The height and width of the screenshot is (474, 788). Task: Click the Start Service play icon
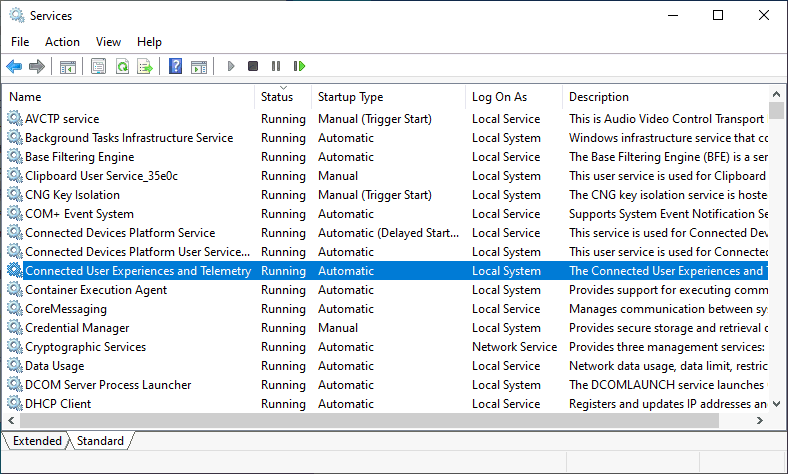click(x=231, y=66)
